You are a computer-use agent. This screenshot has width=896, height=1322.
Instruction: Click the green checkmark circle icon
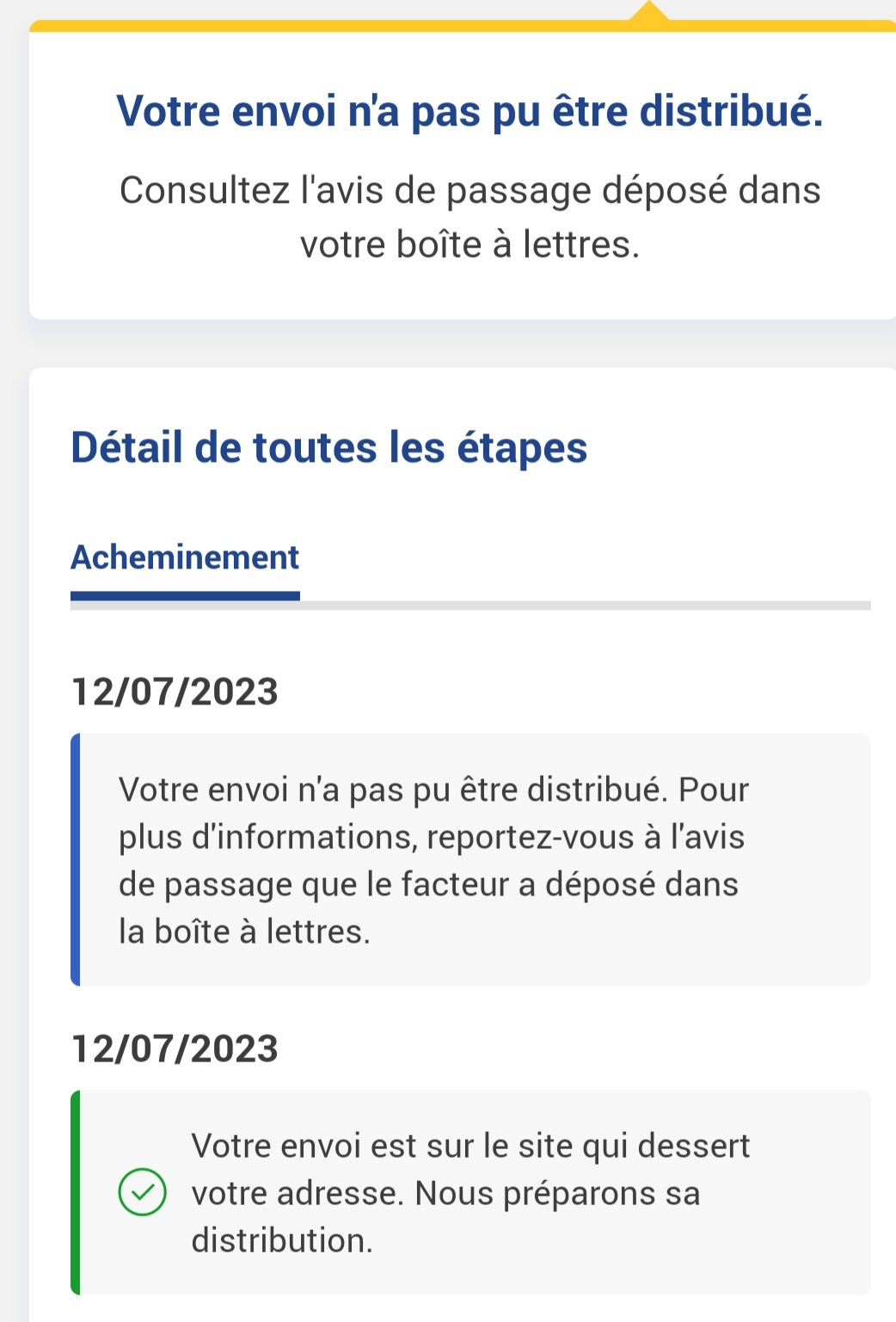142,1192
